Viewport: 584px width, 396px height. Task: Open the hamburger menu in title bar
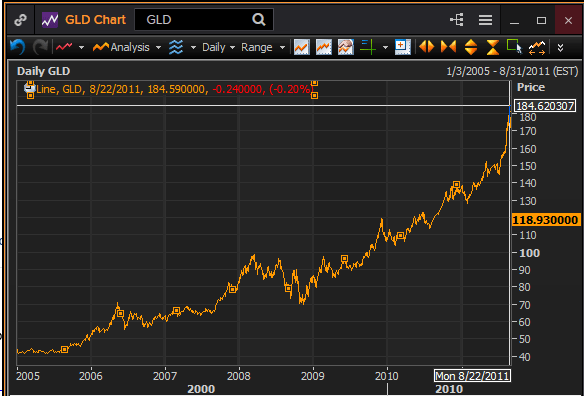click(485, 20)
